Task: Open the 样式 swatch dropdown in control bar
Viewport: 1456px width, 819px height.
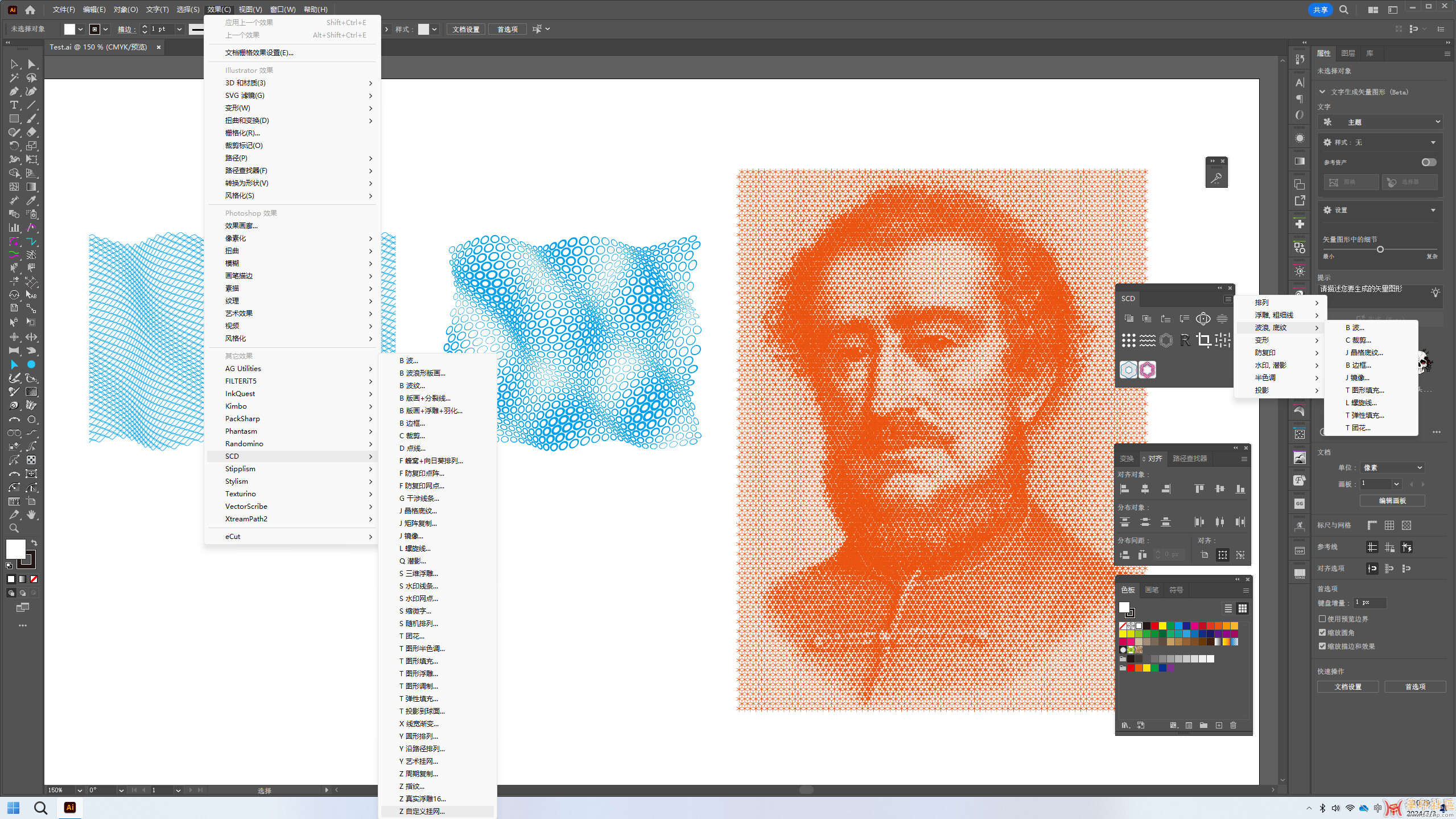Action: [434, 29]
